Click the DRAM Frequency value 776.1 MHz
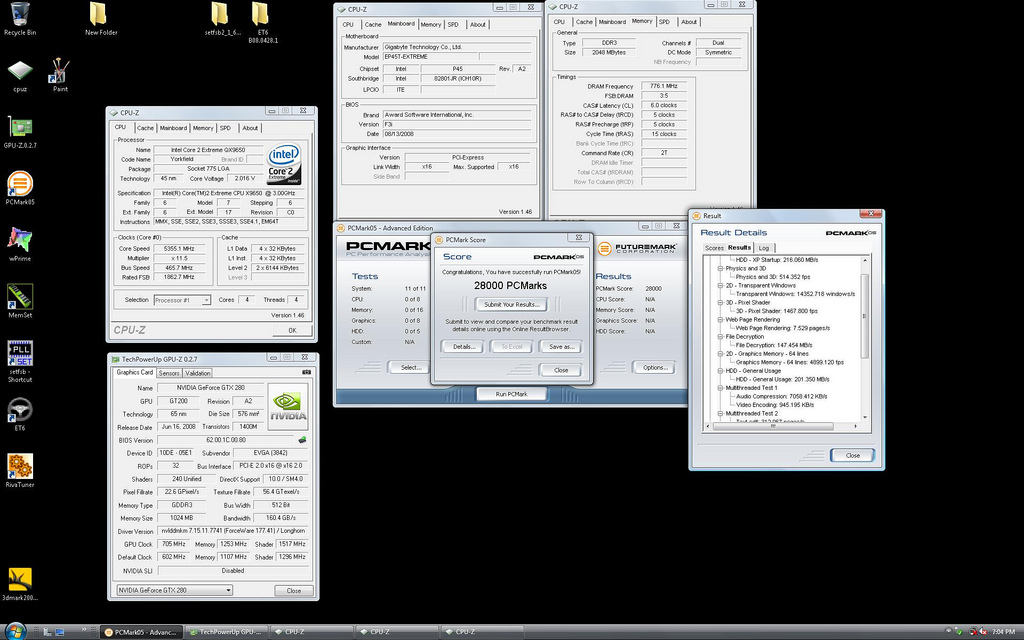This screenshot has width=1024, height=640. pos(664,86)
